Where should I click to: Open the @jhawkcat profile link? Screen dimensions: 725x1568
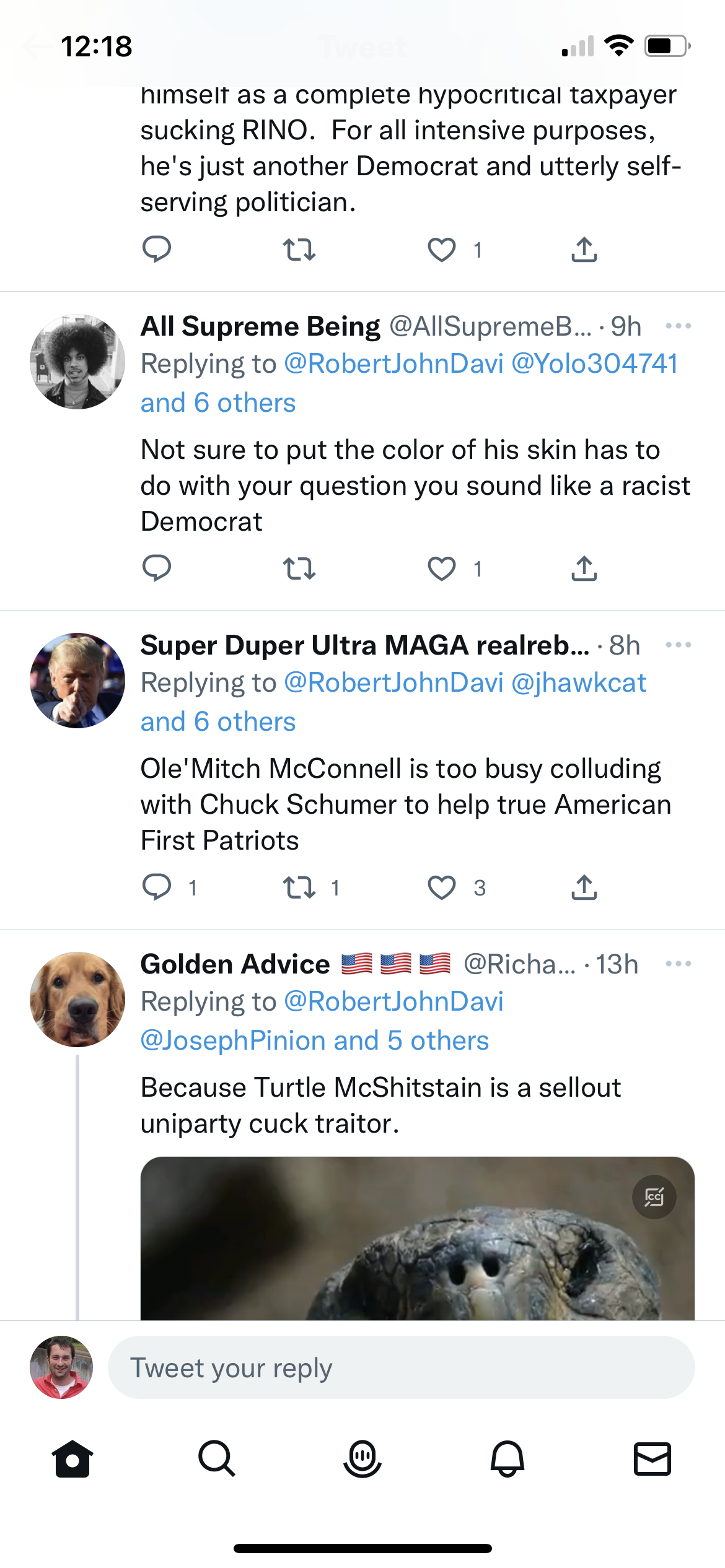pyautogui.click(x=579, y=683)
